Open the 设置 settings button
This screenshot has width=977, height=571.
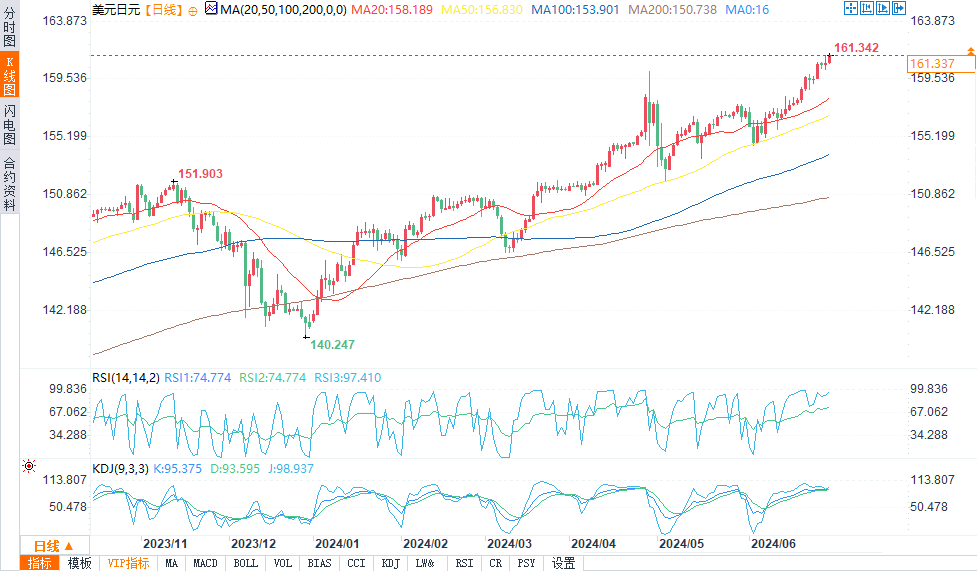click(x=563, y=563)
